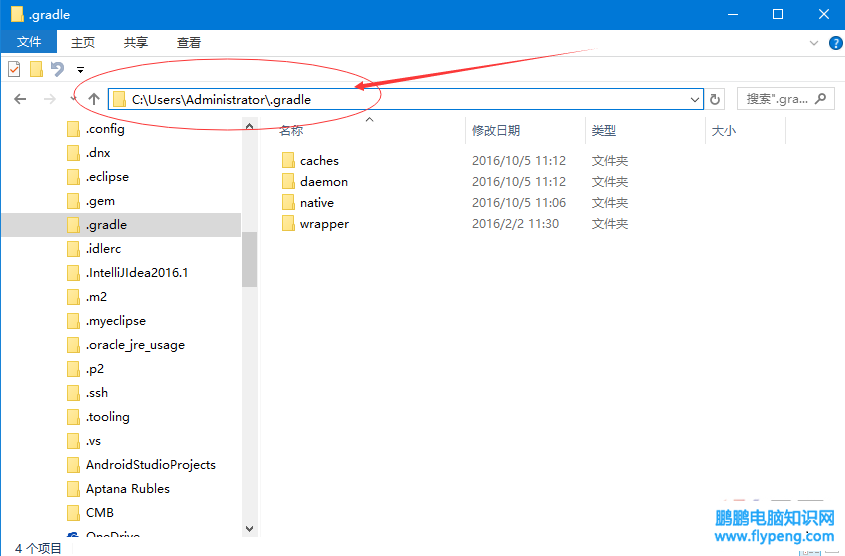The width and height of the screenshot is (845, 556).
Task: Expand the ribbon with the chevron
Action: [814, 43]
